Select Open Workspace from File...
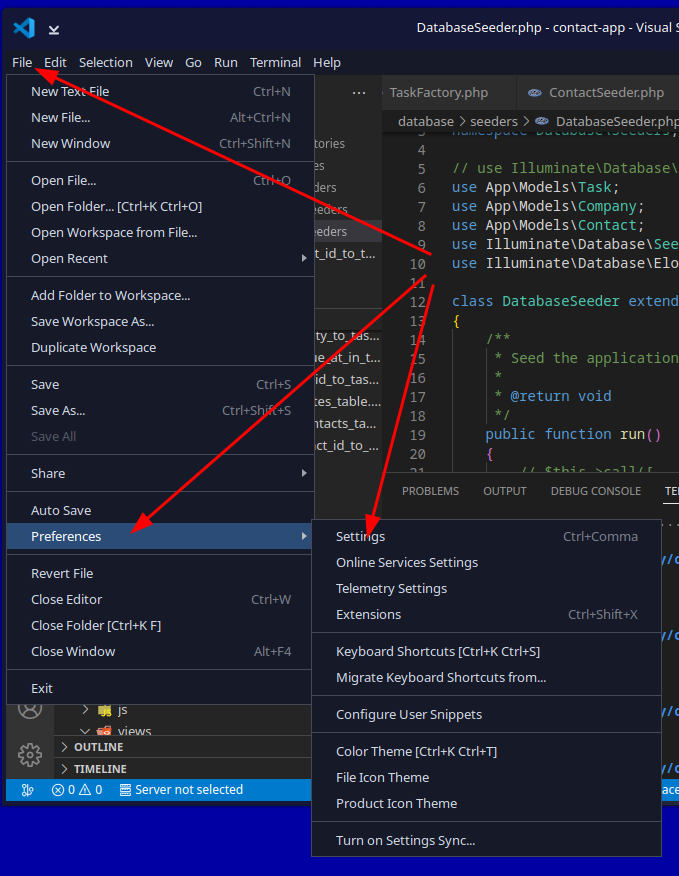Viewport: 679px width, 876px height. click(159, 232)
